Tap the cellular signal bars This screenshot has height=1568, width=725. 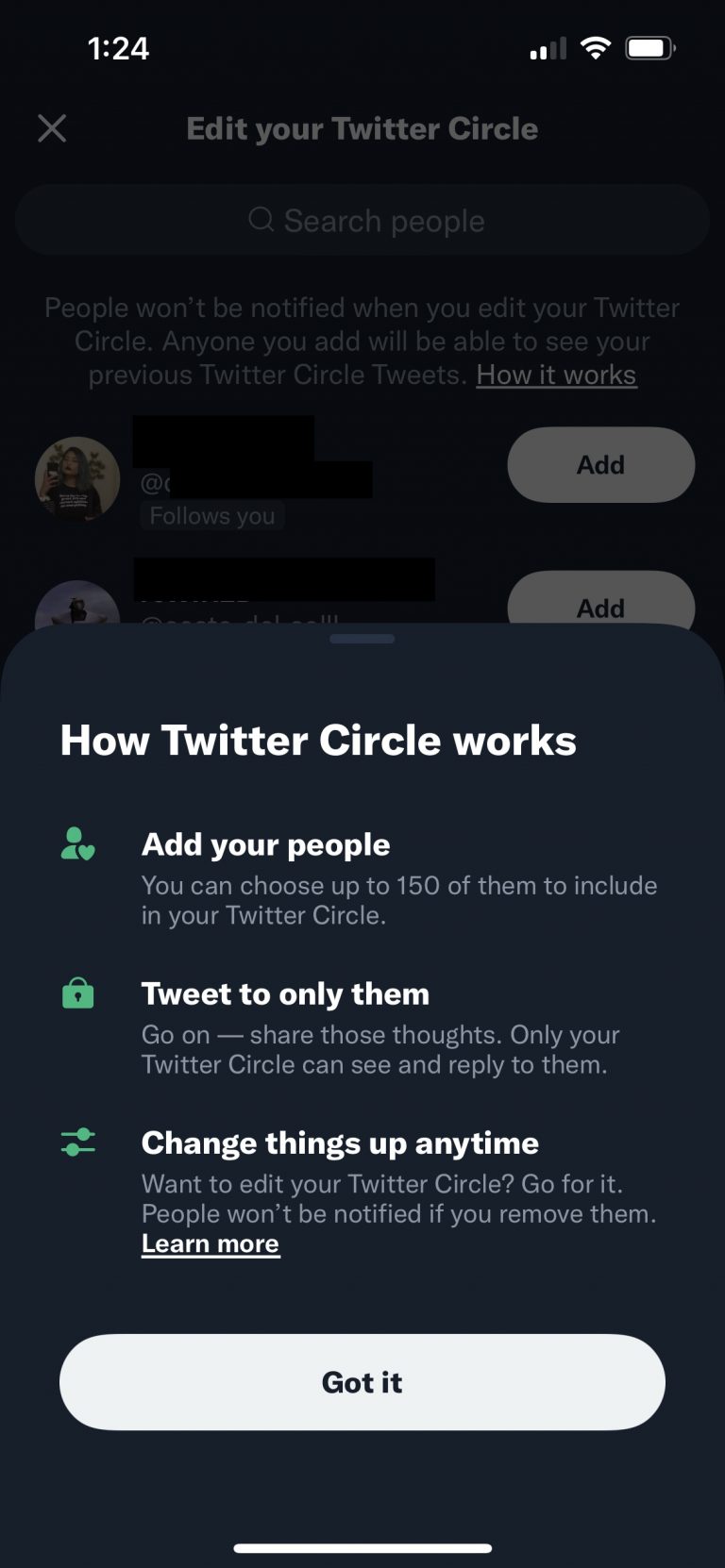[546, 48]
